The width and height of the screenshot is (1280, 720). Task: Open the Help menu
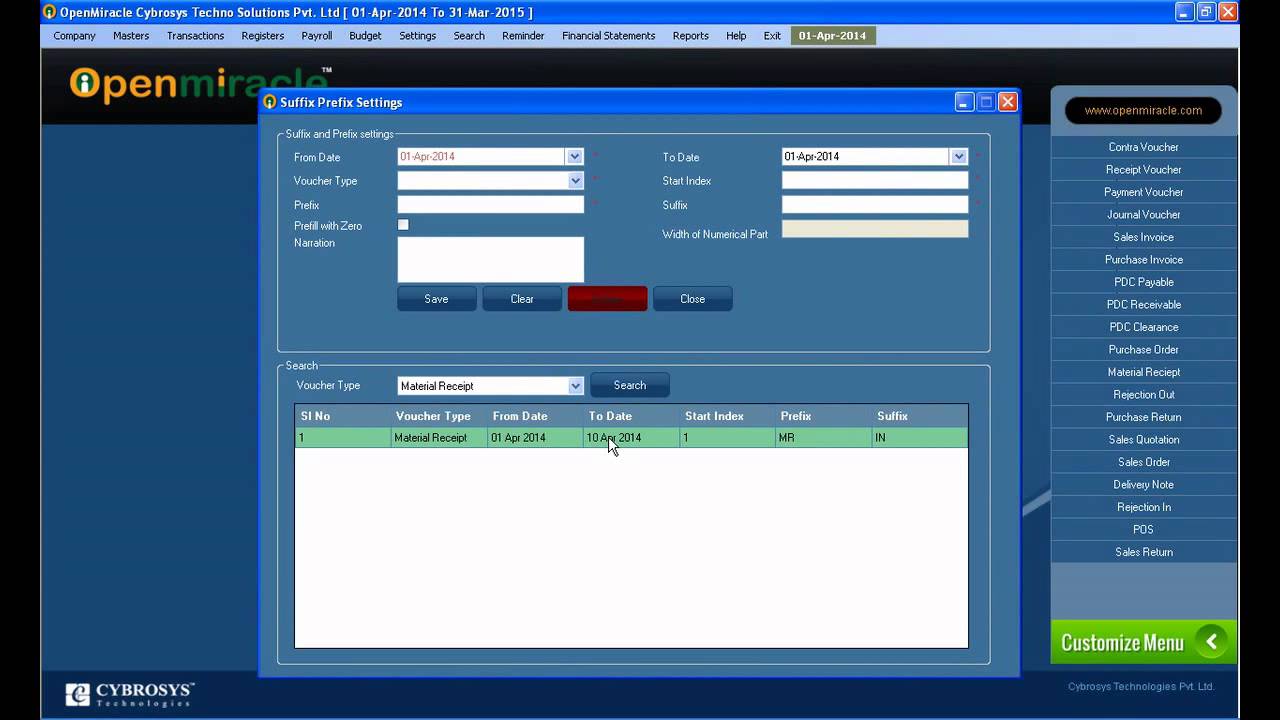point(736,36)
